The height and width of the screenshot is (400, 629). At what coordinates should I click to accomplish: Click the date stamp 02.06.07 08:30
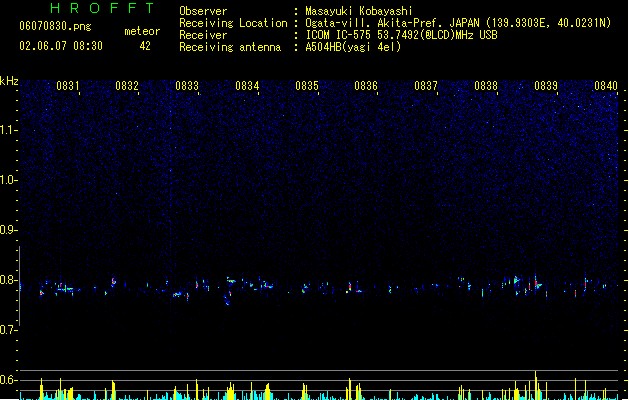point(61,46)
